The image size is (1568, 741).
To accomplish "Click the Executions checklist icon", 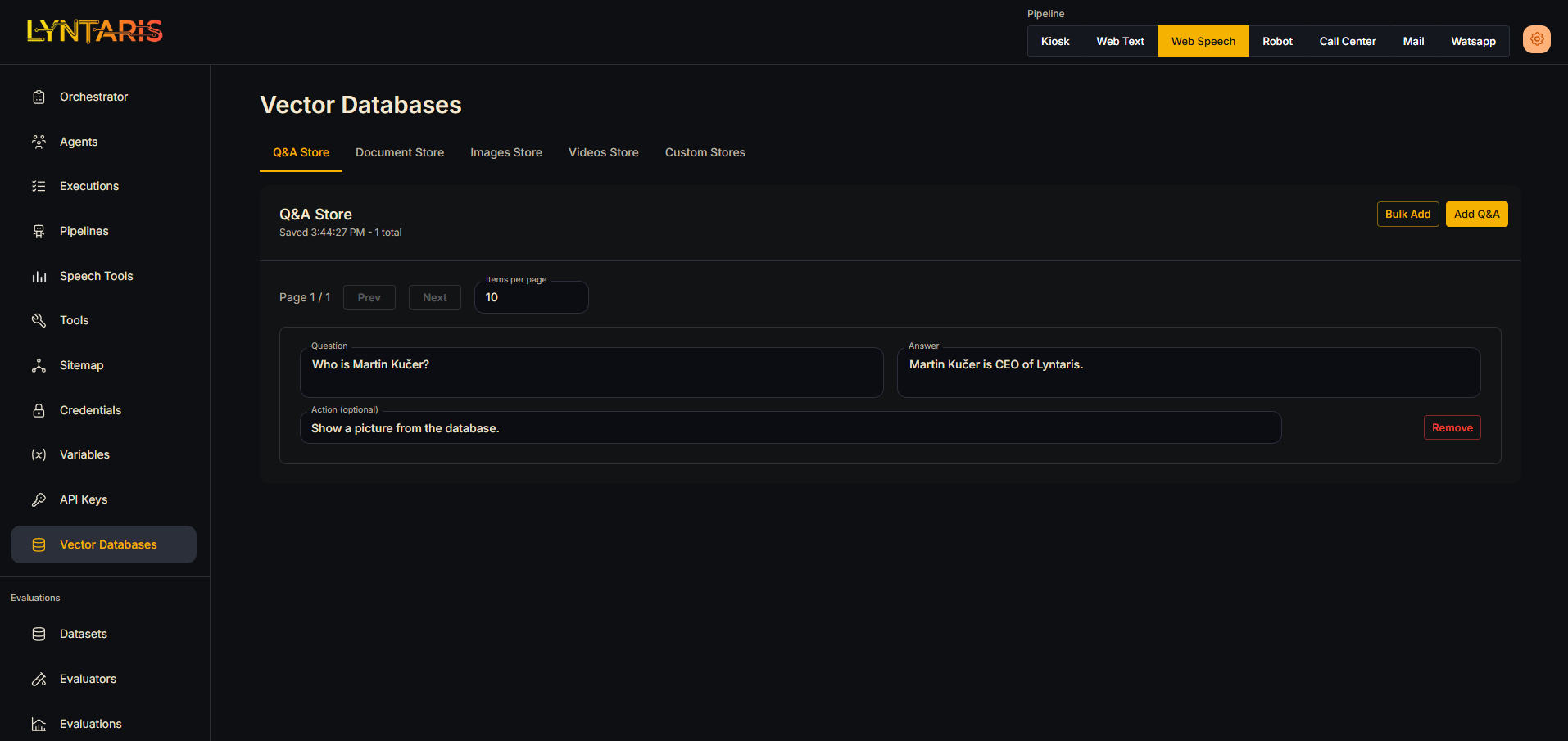I will pyautogui.click(x=39, y=186).
